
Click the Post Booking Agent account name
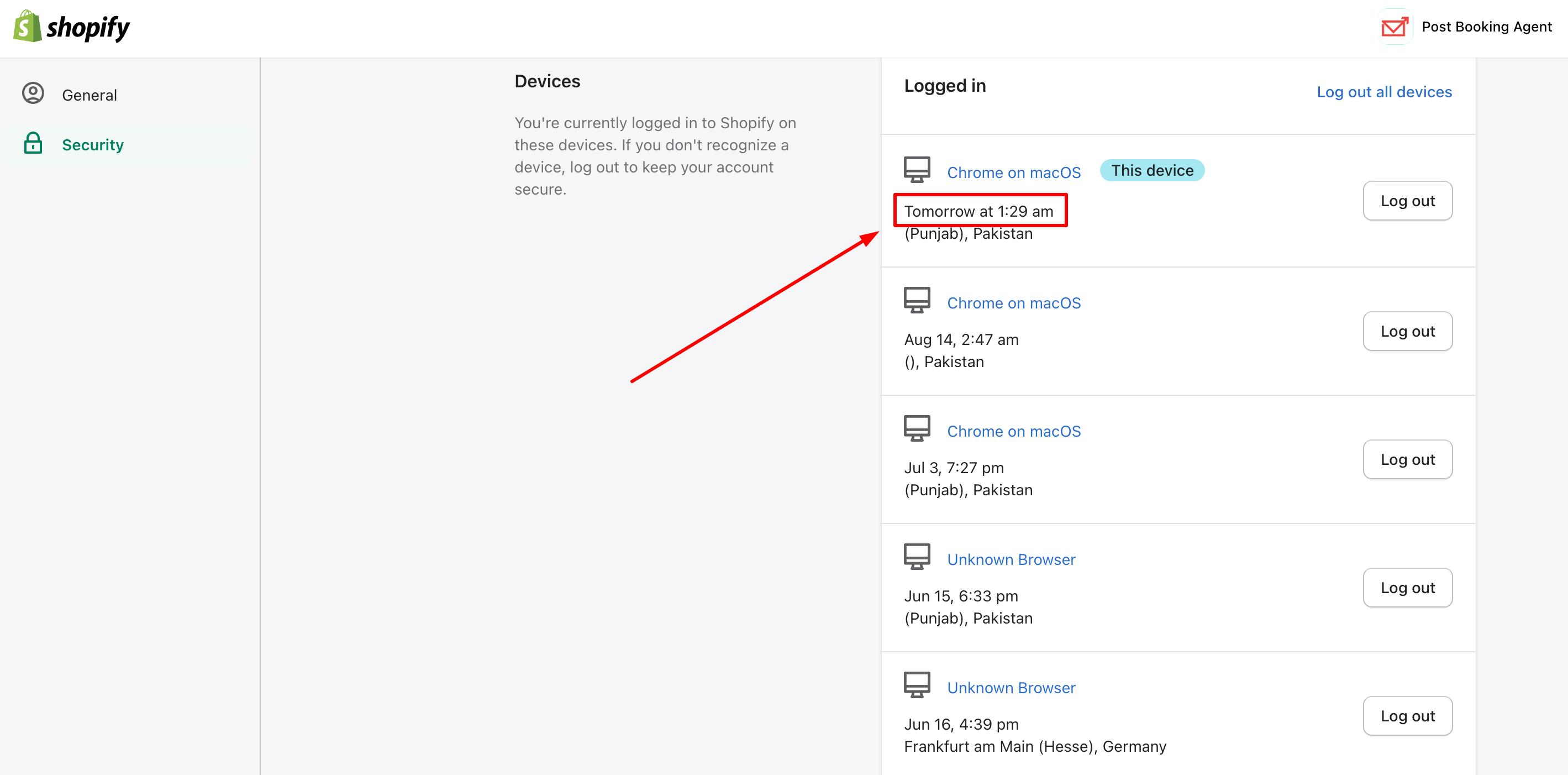point(1486,27)
